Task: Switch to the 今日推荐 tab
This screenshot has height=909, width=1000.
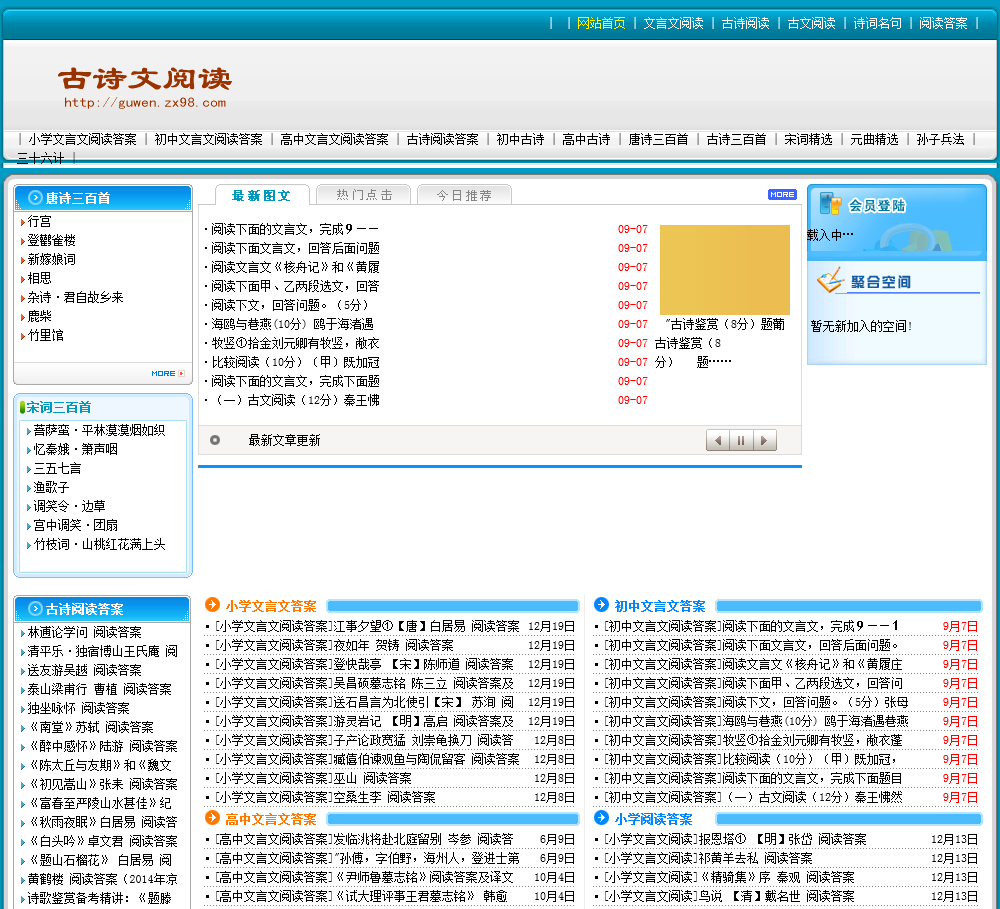Action: 464,195
